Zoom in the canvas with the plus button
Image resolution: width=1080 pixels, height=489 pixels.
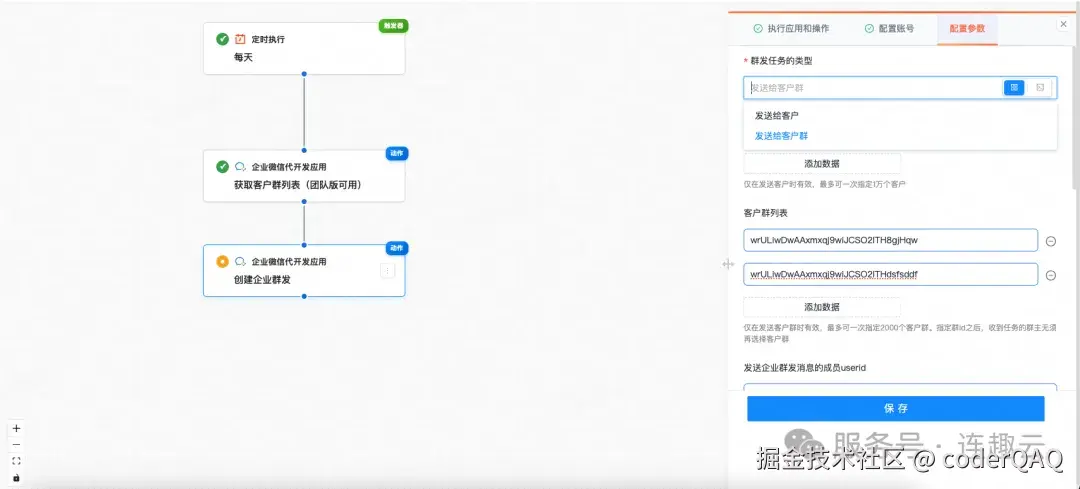click(x=17, y=428)
